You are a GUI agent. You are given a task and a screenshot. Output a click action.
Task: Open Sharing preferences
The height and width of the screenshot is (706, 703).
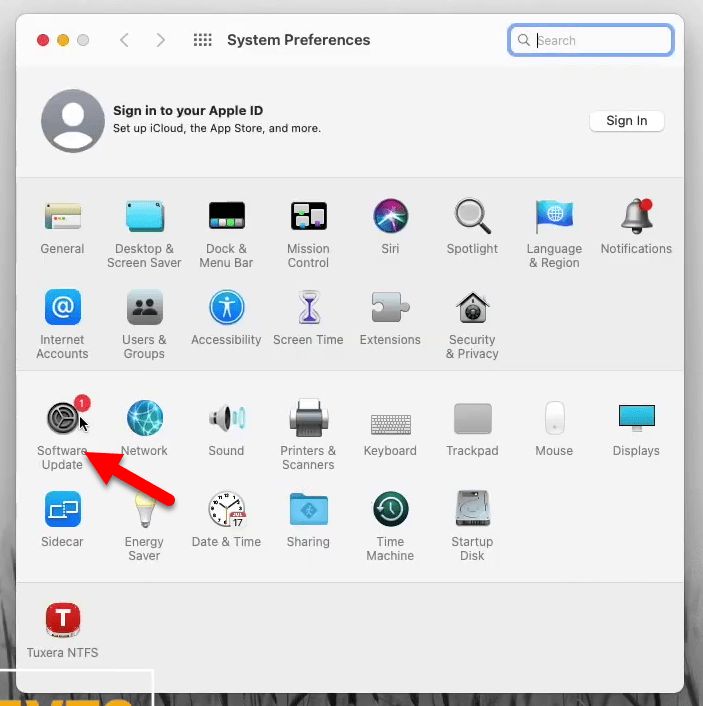pyautogui.click(x=308, y=509)
